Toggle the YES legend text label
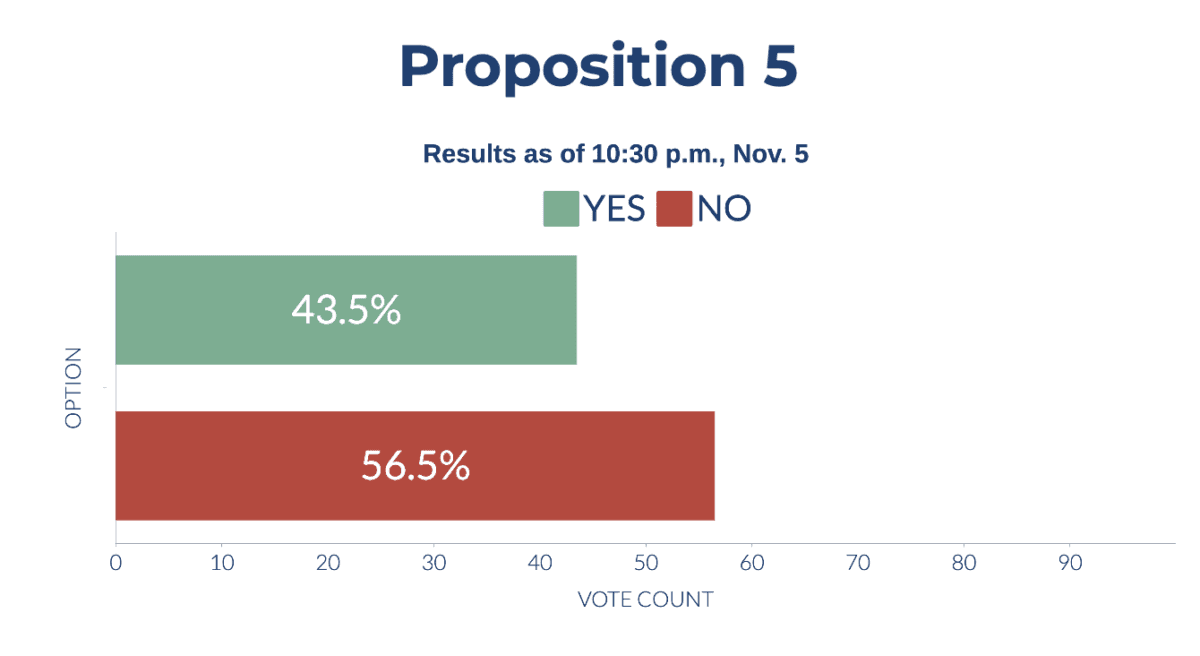Image resolution: width=1200 pixels, height=656 pixels. [614, 208]
